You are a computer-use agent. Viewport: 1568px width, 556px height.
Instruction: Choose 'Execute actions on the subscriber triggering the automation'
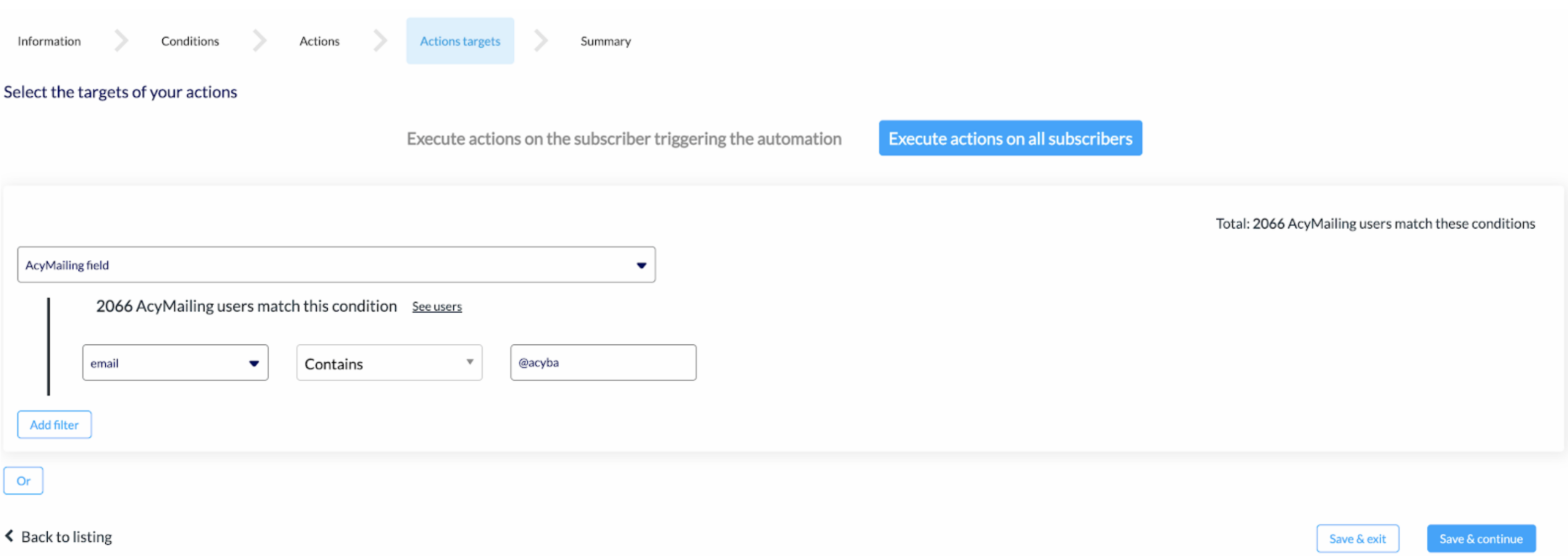coord(624,139)
